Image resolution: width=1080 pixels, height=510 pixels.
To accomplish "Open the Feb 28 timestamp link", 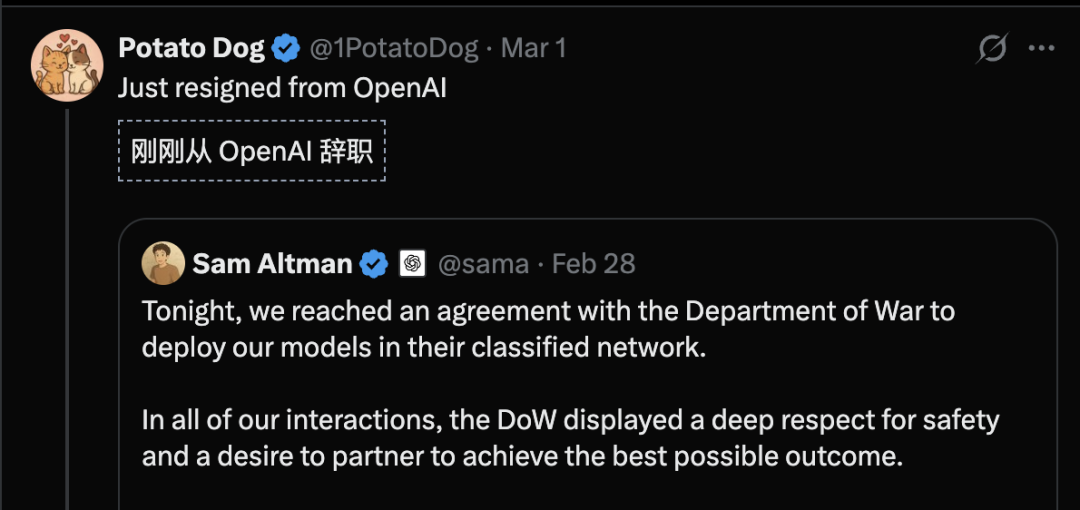I will pos(594,264).
